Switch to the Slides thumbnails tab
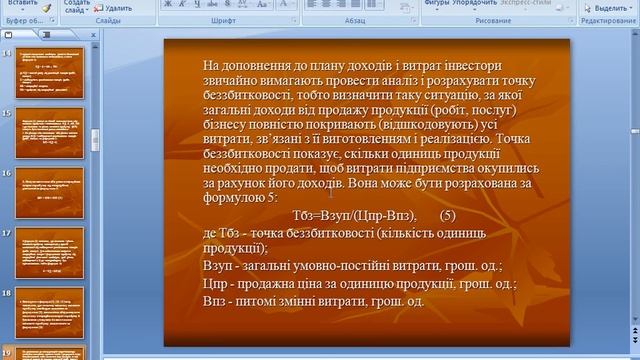 coord(9,35)
